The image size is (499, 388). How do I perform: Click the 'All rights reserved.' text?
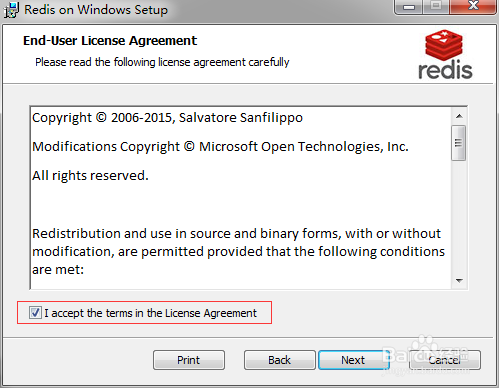(90, 176)
